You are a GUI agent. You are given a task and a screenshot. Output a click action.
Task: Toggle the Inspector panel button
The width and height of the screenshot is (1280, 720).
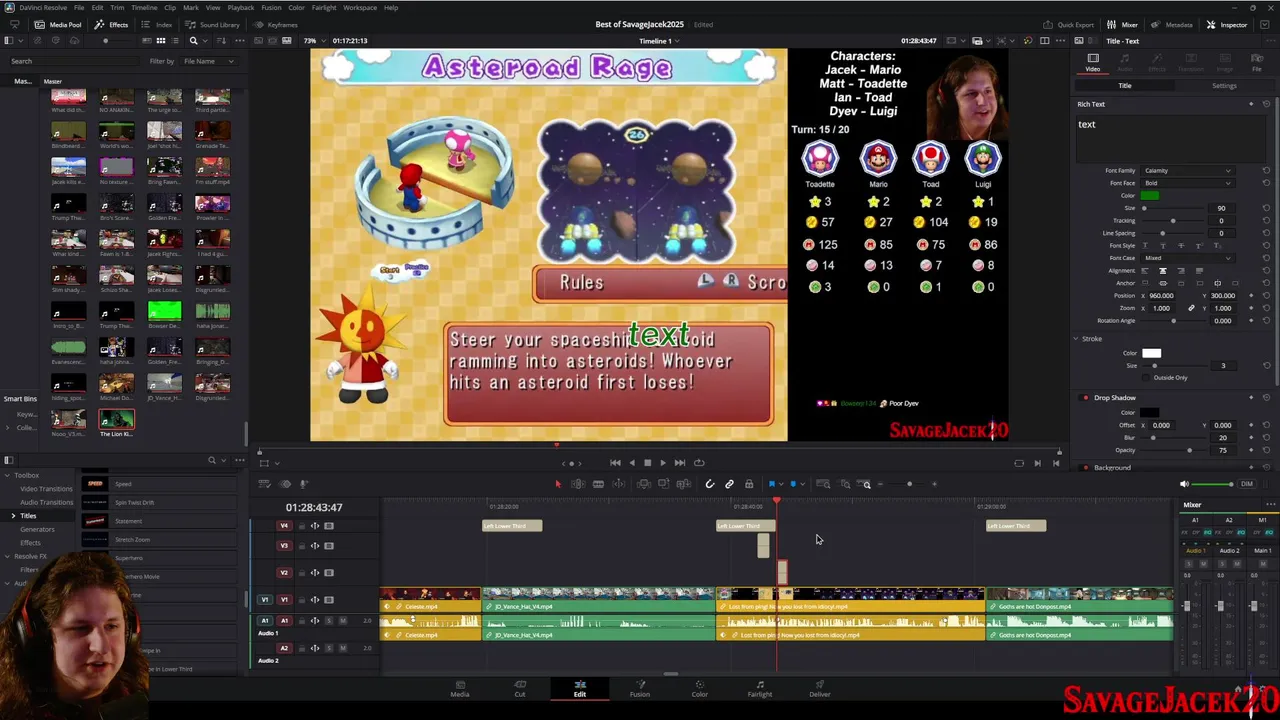point(1227,24)
